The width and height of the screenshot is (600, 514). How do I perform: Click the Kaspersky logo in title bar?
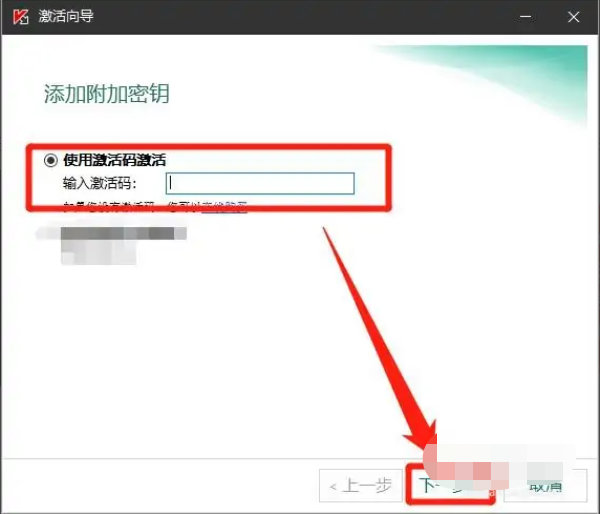coord(18,17)
